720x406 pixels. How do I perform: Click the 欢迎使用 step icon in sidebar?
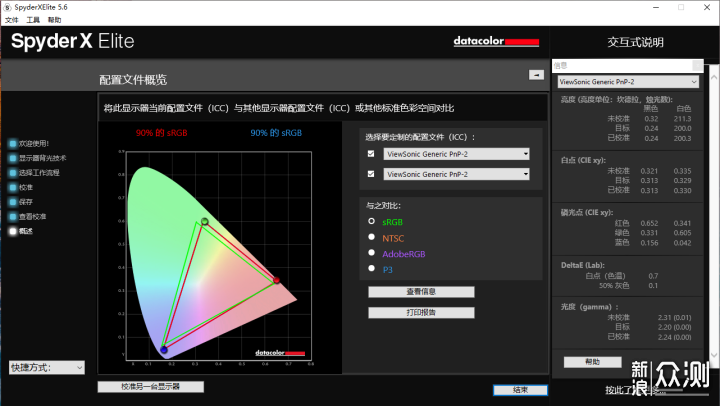coord(13,144)
